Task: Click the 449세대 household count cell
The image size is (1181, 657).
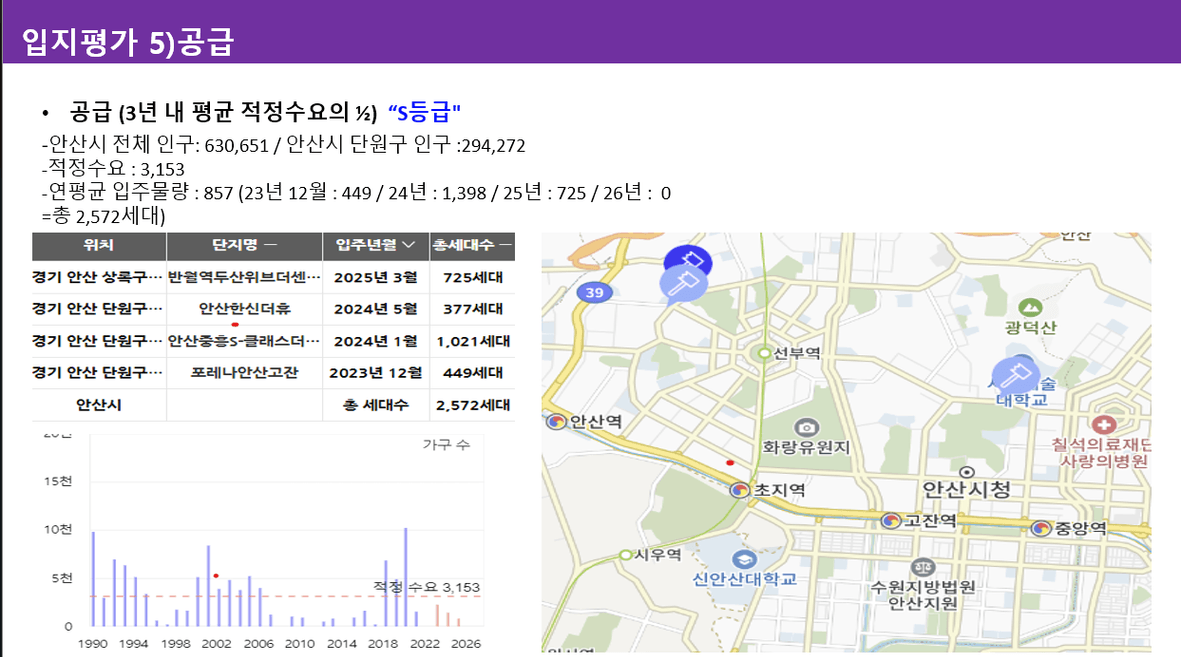Action: pyautogui.click(x=472, y=372)
